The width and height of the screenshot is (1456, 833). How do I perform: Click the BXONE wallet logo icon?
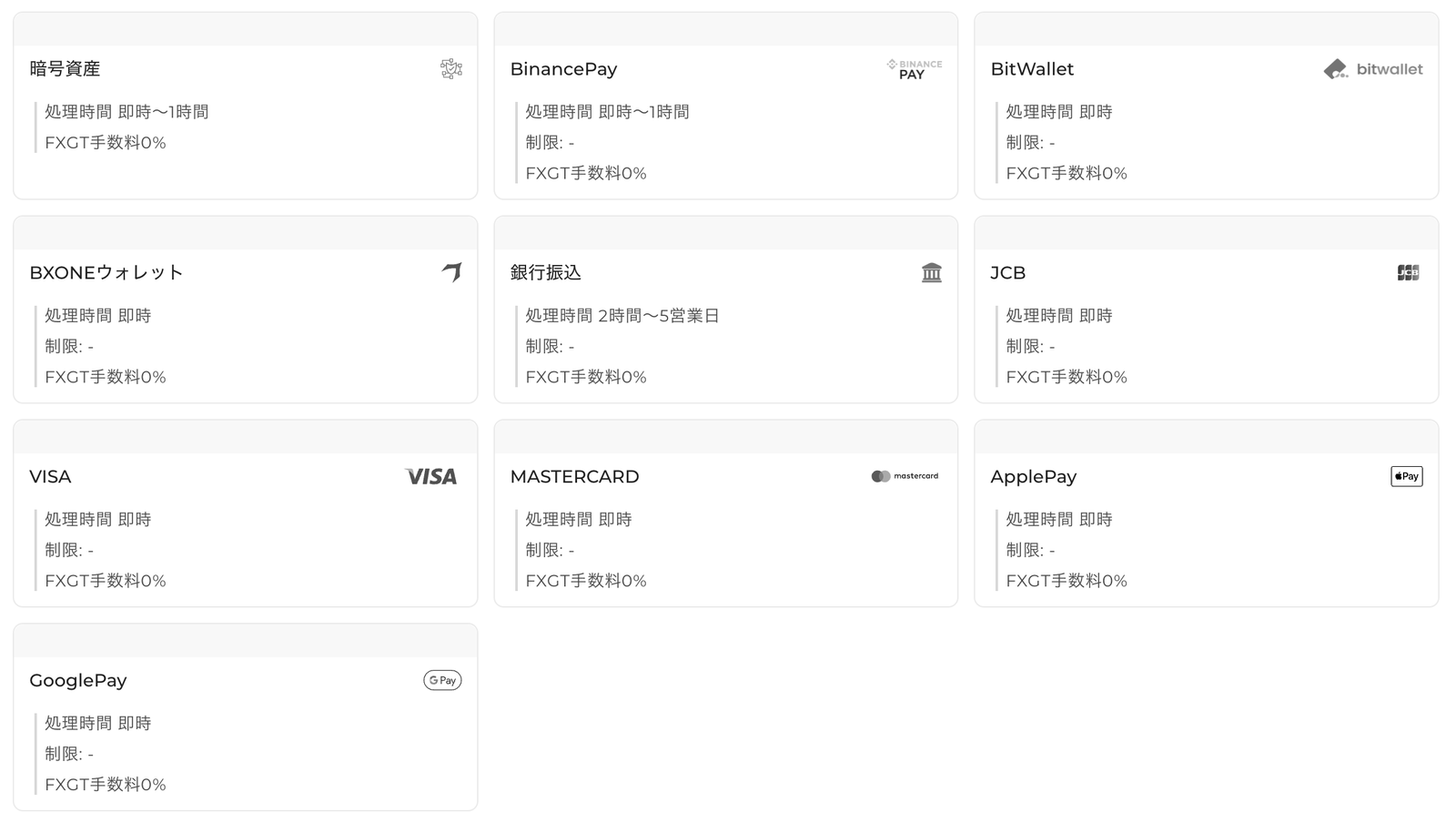coord(452,272)
